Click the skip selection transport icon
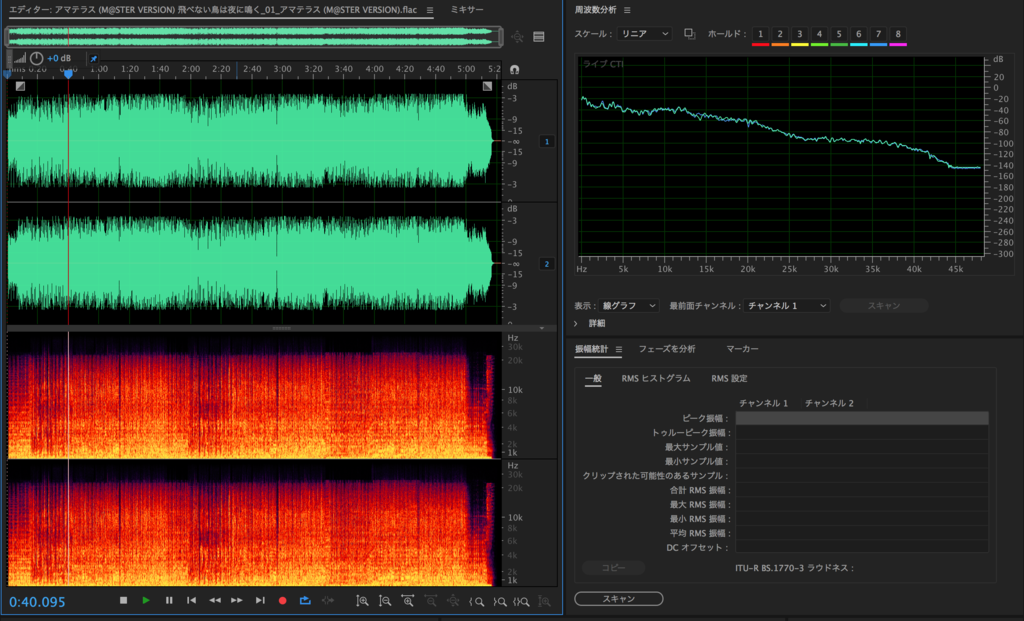Image resolution: width=1024 pixels, height=621 pixels. [328, 600]
